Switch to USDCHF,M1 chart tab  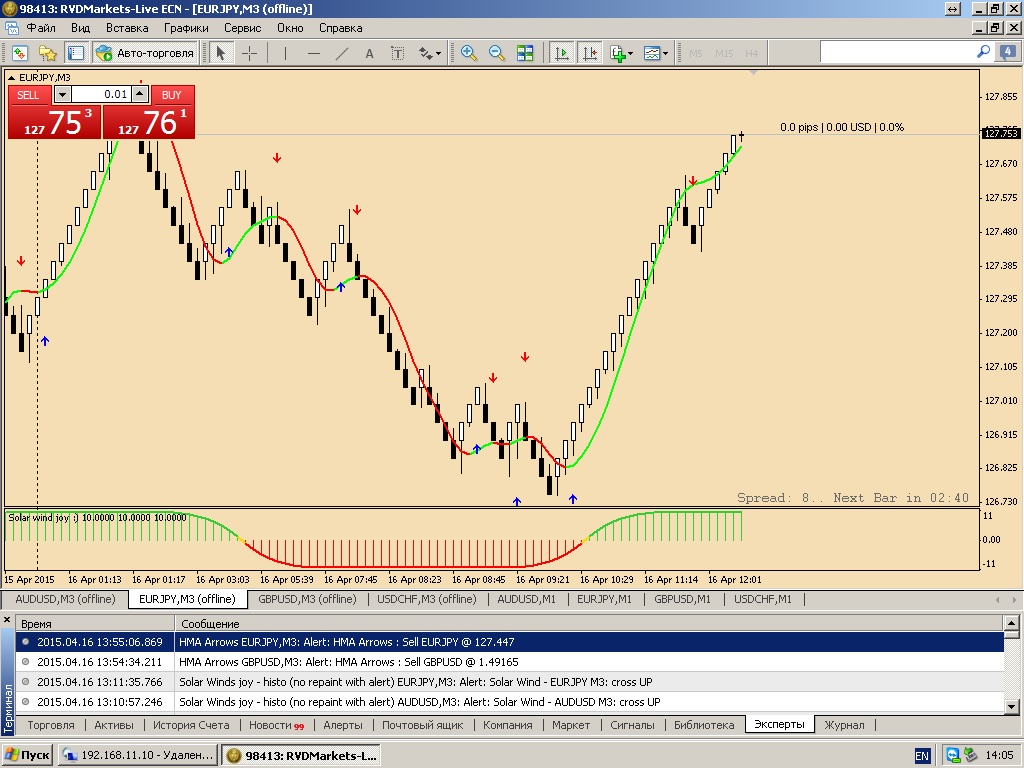click(x=762, y=599)
